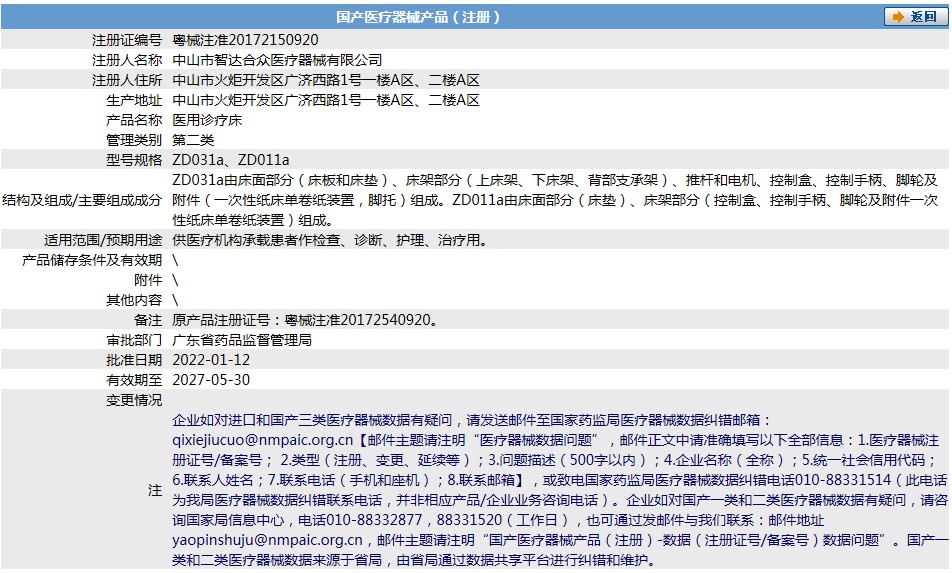Image resolution: width=952 pixels, height=573 pixels.
Task: Click the structure description starting with ZD031a由床面部分
Action: (555, 200)
